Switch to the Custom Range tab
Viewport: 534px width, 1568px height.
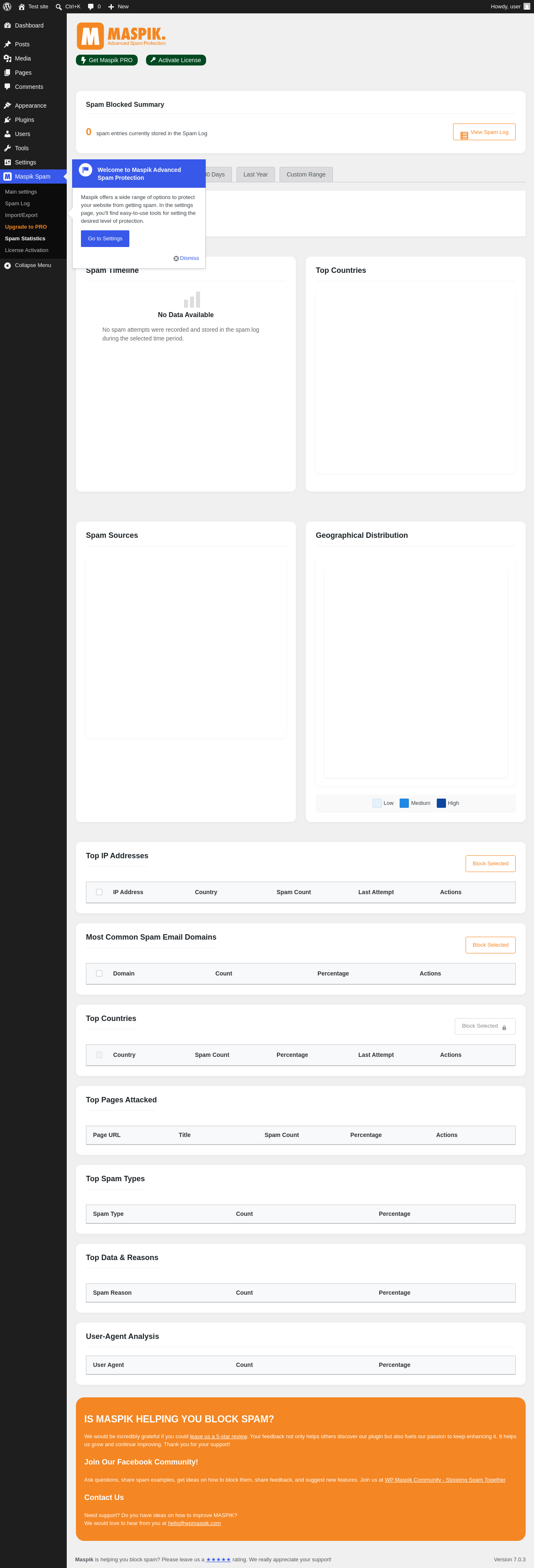[x=306, y=175]
